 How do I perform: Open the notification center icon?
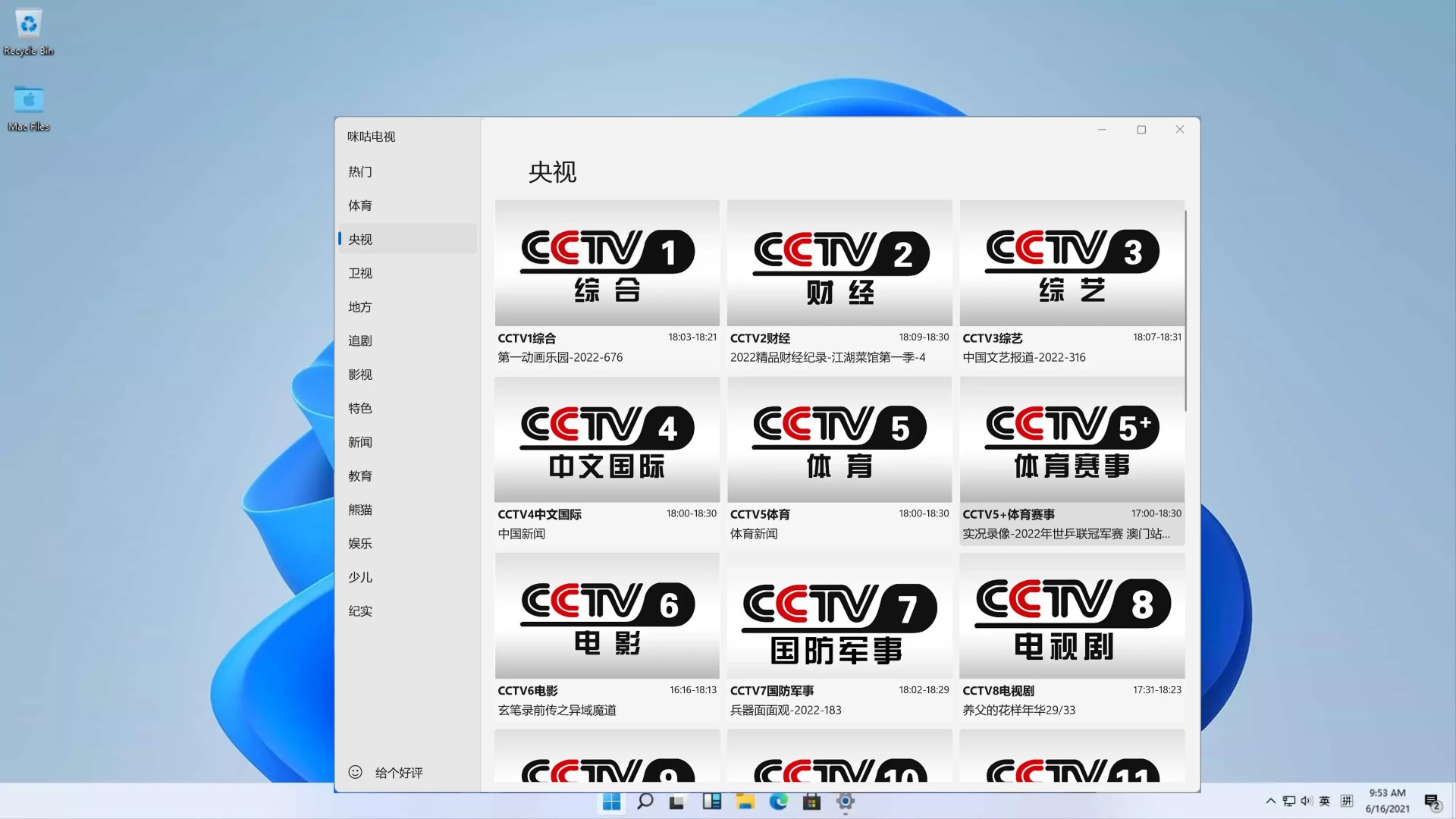pyautogui.click(x=1432, y=802)
